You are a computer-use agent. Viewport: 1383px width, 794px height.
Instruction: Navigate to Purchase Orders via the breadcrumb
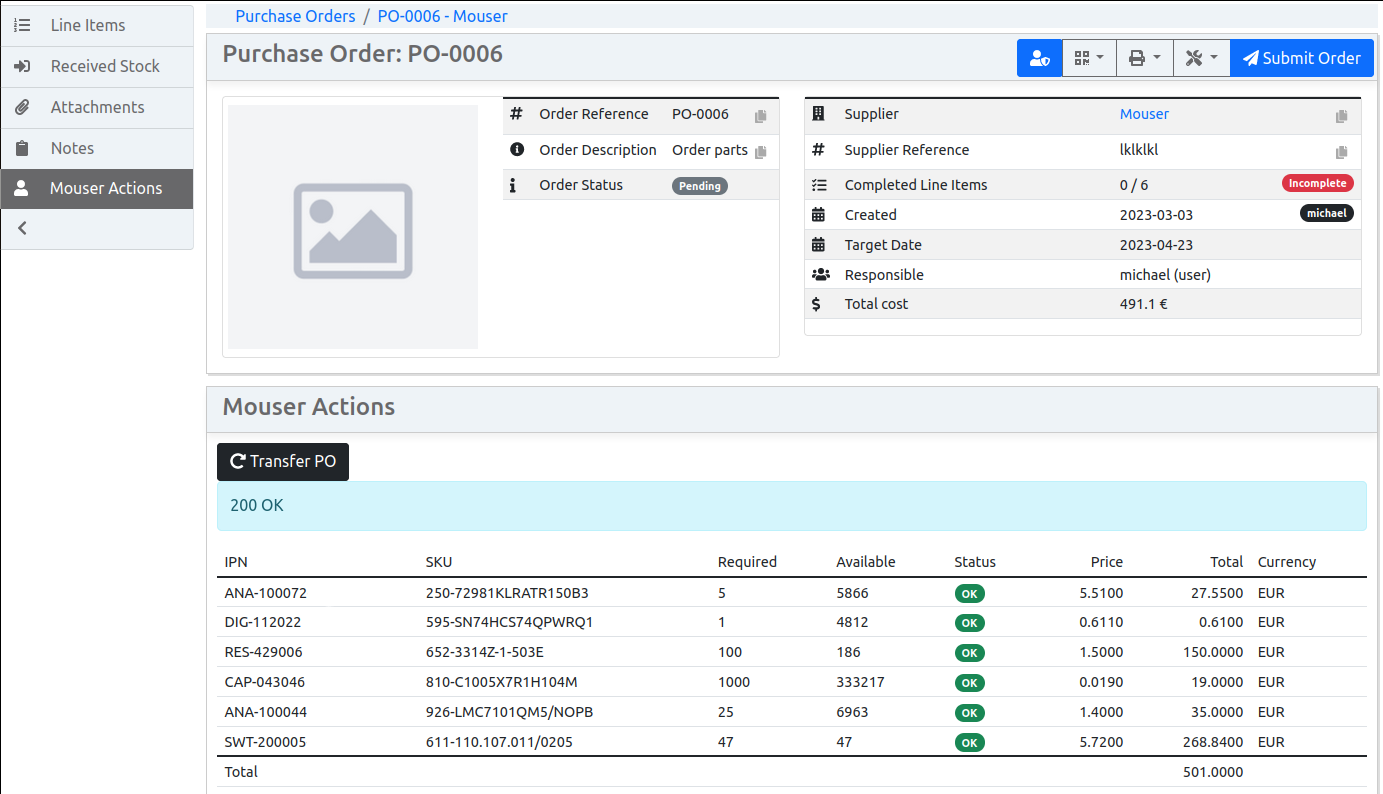coord(295,16)
